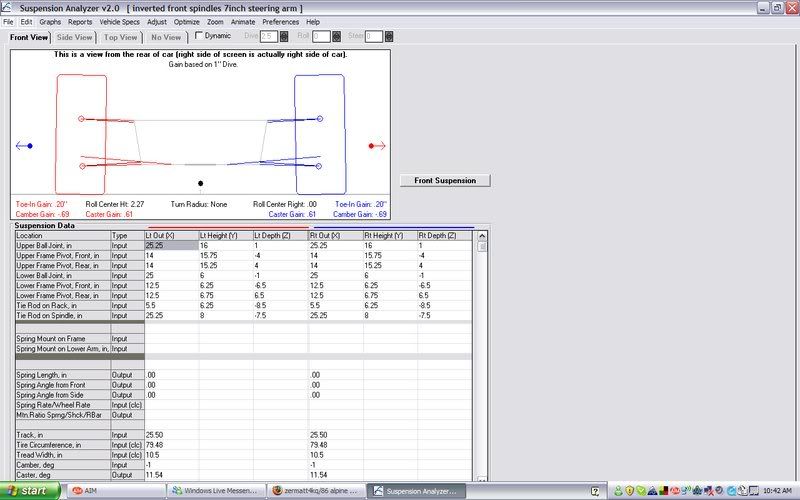Open the Optimize menu
This screenshot has width=800, height=500.
coord(186,21)
